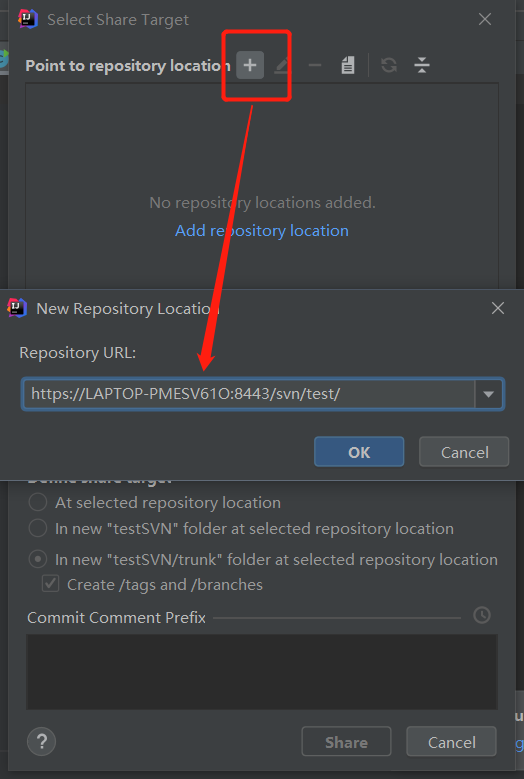The image size is (524, 779).
Task: Close the New Repository Location dialog
Action: pyautogui.click(x=498, y=308)
